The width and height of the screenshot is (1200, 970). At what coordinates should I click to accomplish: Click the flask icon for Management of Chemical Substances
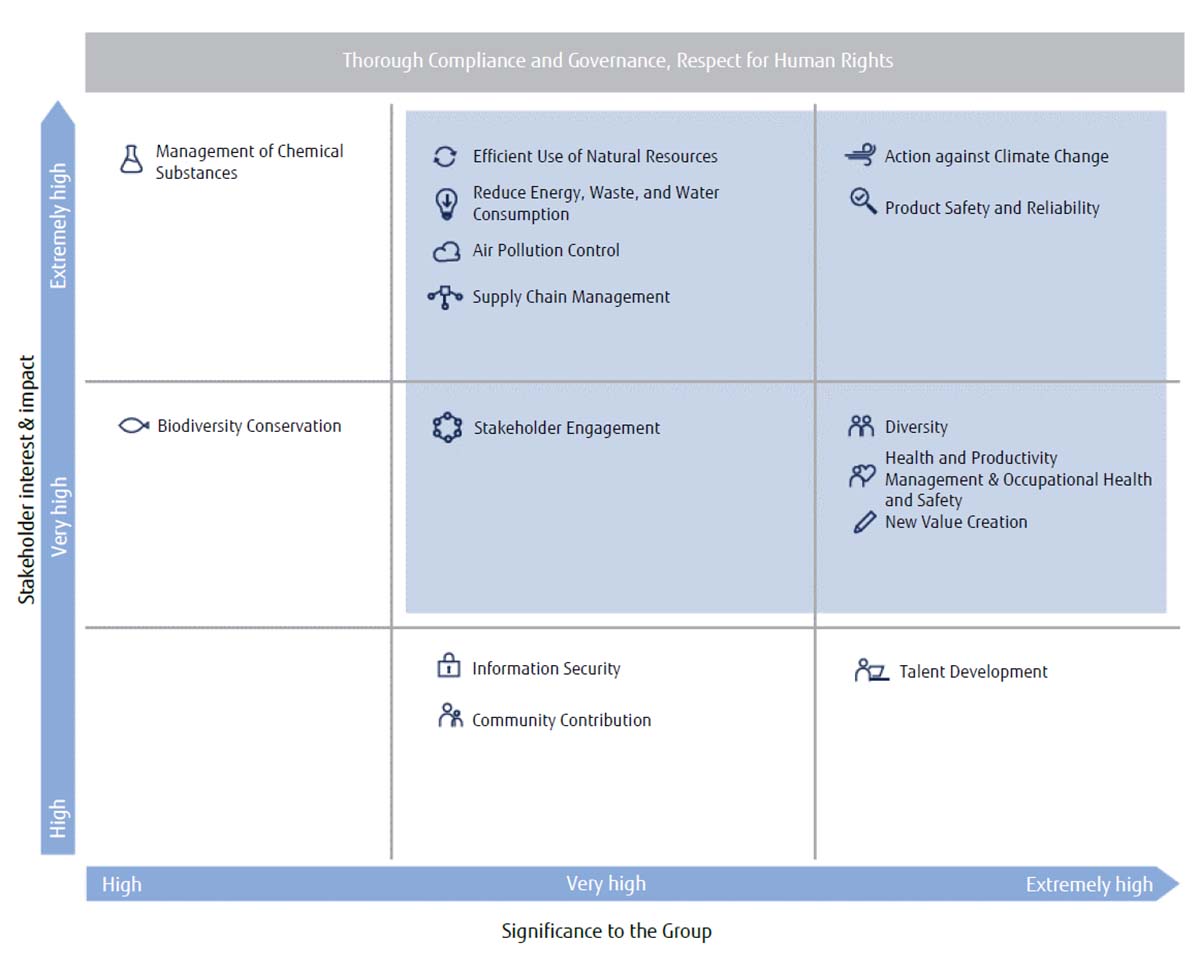coord(131,159)
